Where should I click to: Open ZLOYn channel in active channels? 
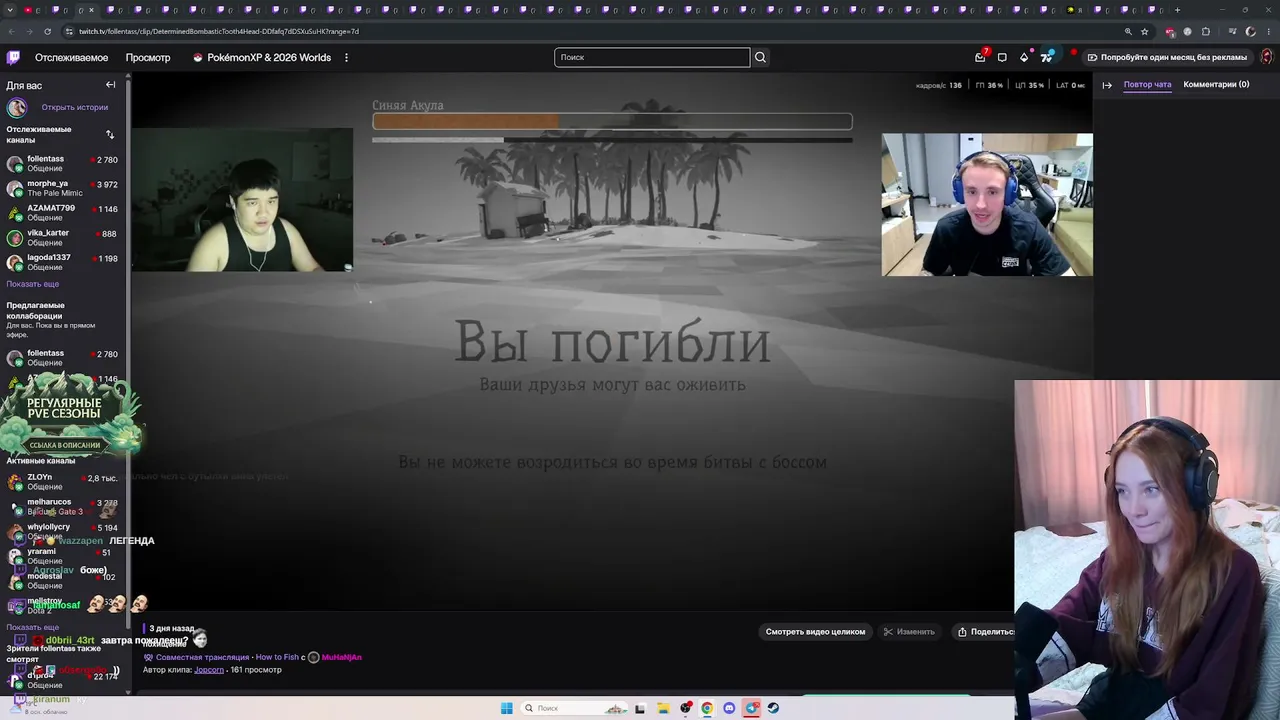[62, 481]
